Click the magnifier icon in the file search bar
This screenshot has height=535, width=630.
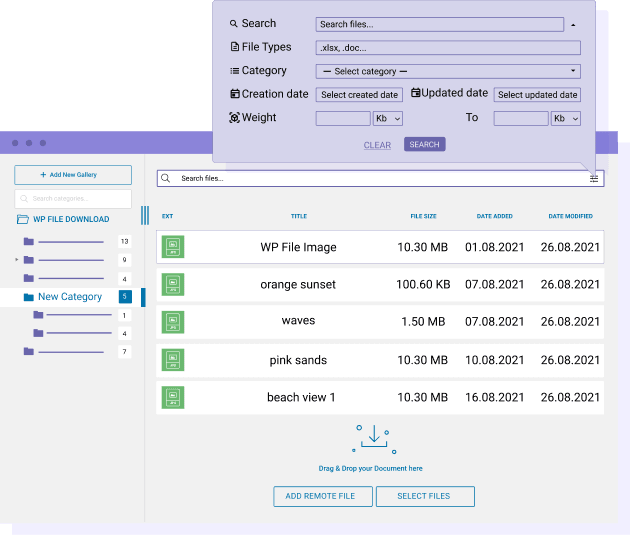(x=166, y=178)
